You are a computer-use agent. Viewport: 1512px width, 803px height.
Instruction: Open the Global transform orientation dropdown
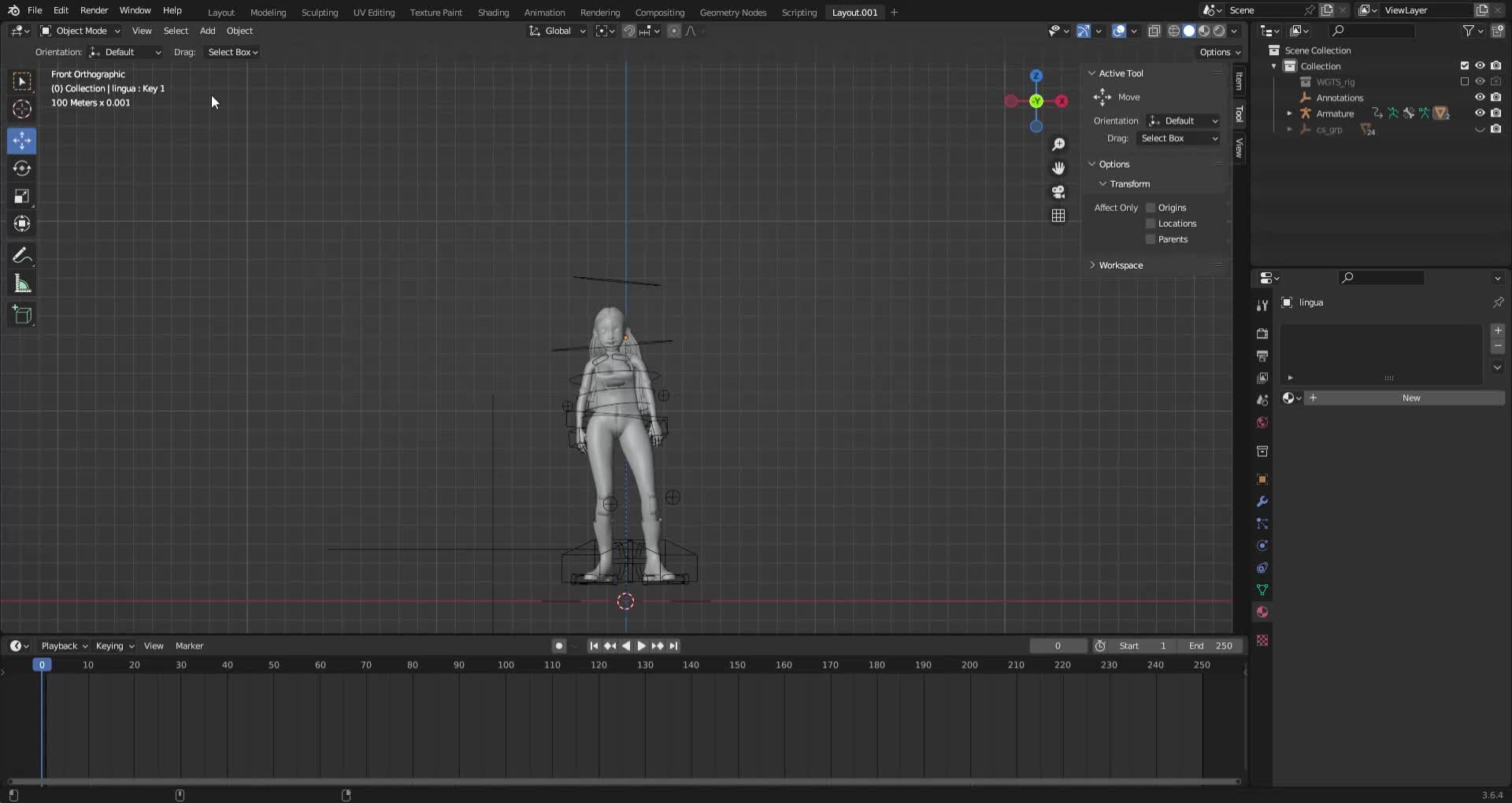click(557, 31)
